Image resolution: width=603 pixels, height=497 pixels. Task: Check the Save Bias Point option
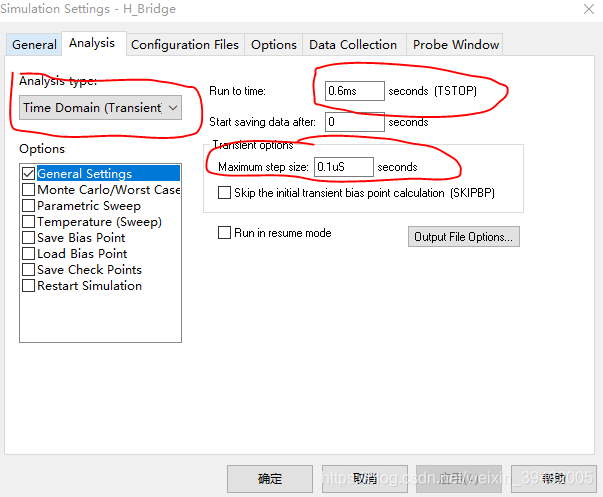(x=28, y=238)
